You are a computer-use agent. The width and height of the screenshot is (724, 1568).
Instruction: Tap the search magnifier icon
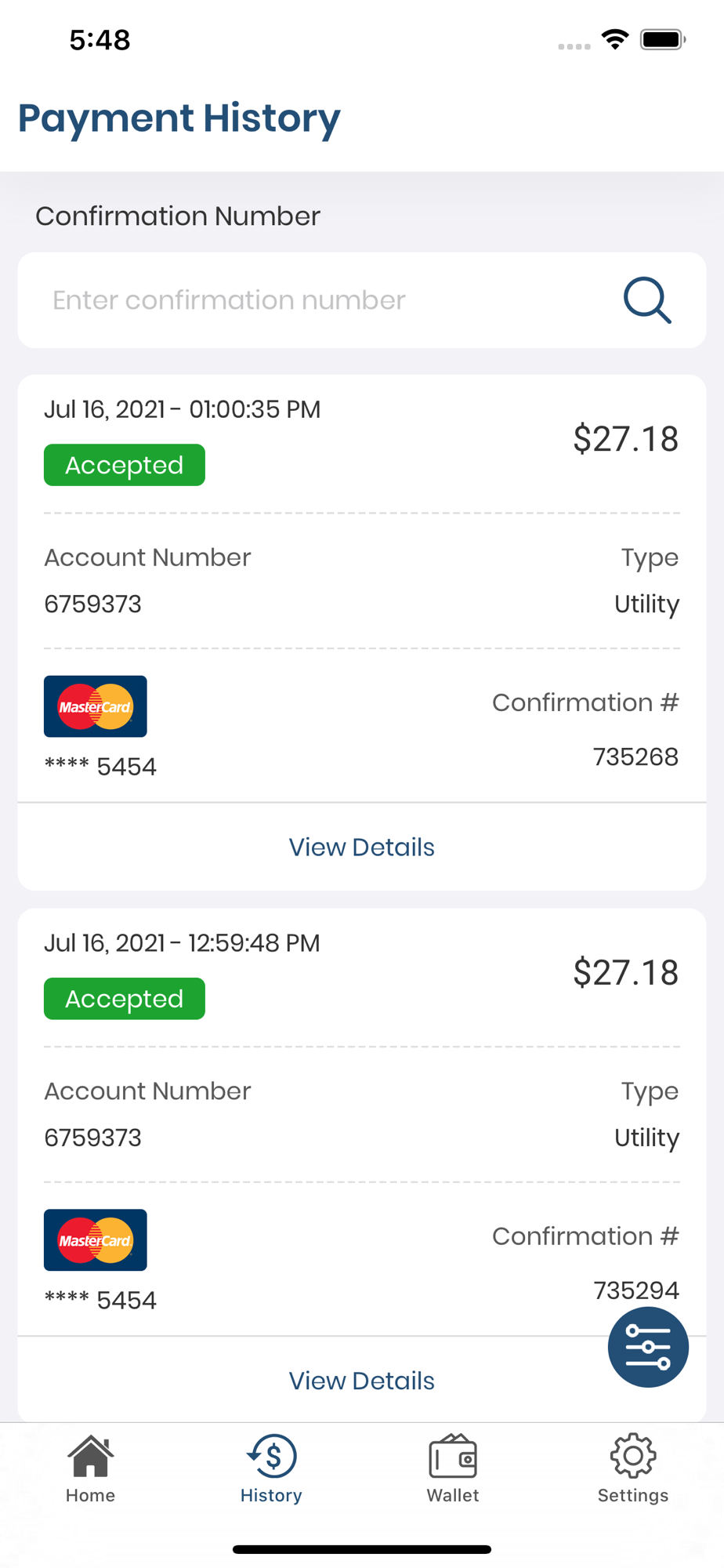click(x=647, y=300)
